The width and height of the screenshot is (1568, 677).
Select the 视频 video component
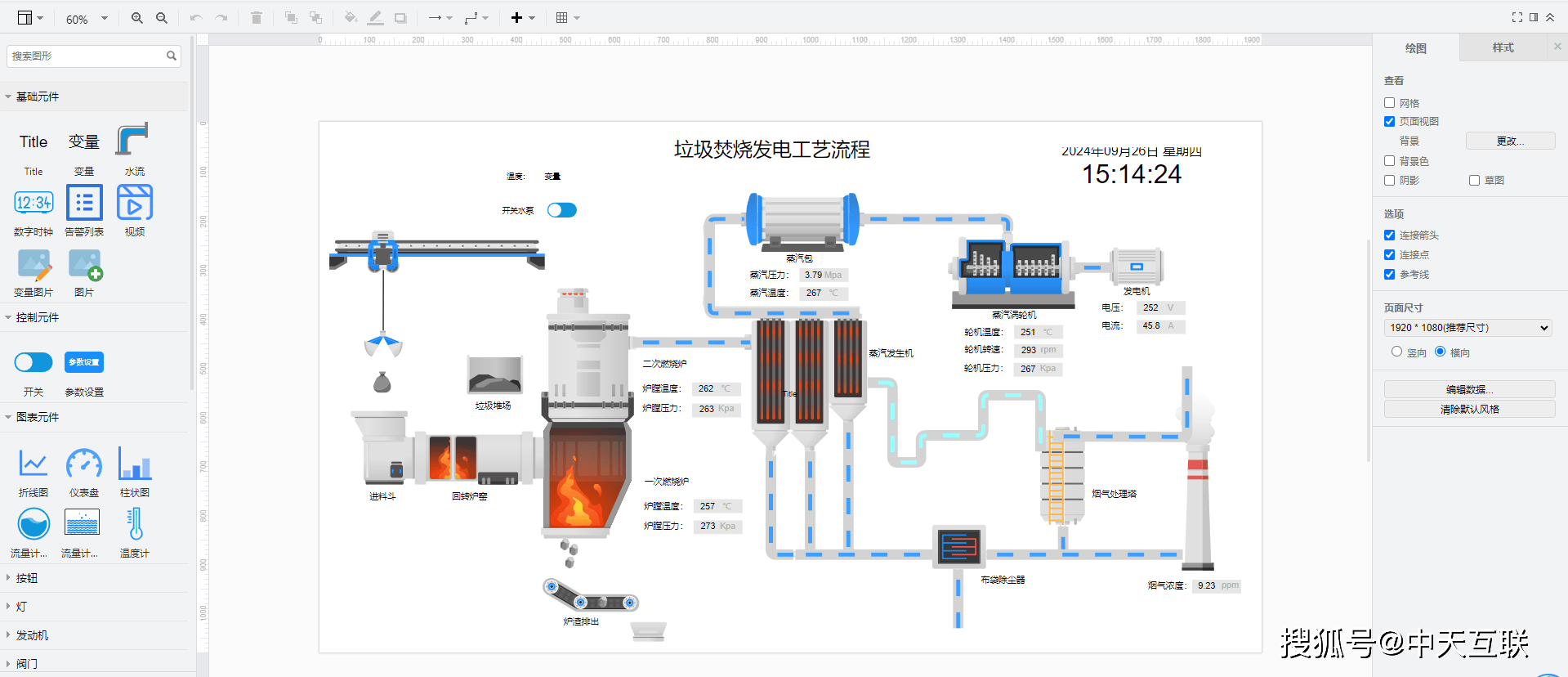(x=135, y=204)
